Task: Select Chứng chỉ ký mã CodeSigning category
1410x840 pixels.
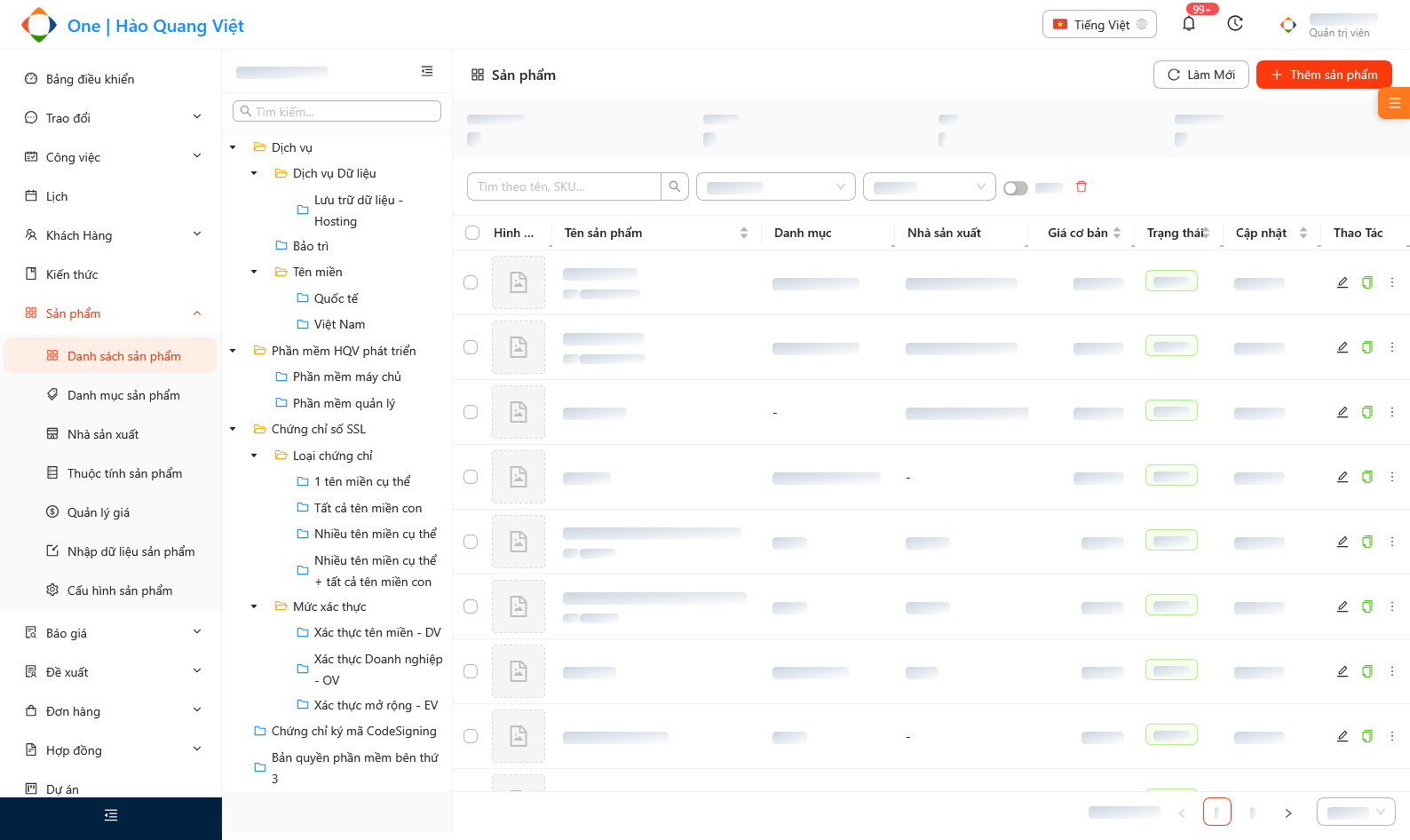Action: click(x=353, y=731)
